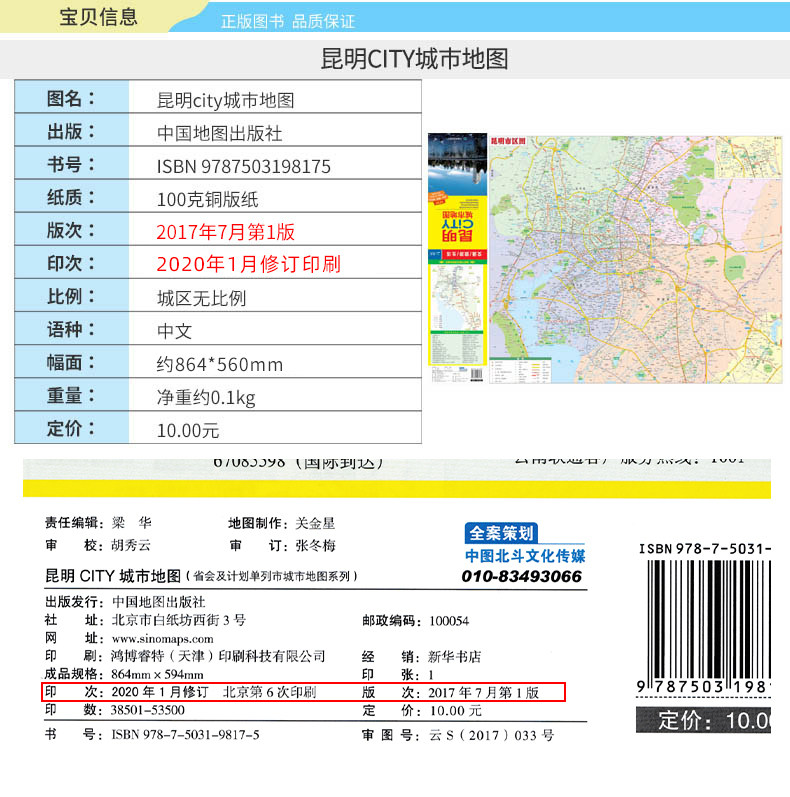Select the 纸质 label cell
The image size is (790, 797).
tap(72, 197)
